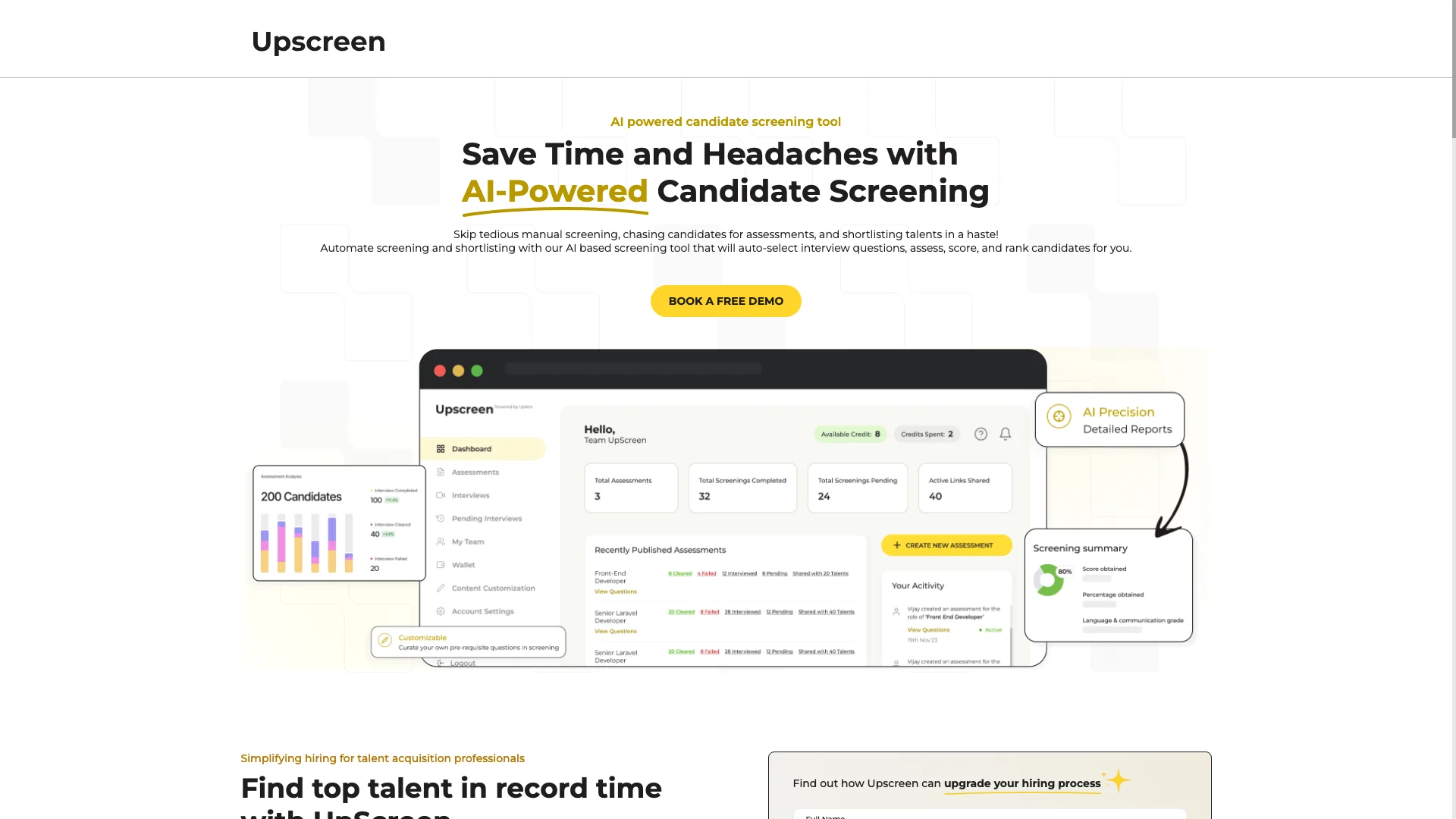Click the Upscreen logo menu item

click(x=317, y=41)
